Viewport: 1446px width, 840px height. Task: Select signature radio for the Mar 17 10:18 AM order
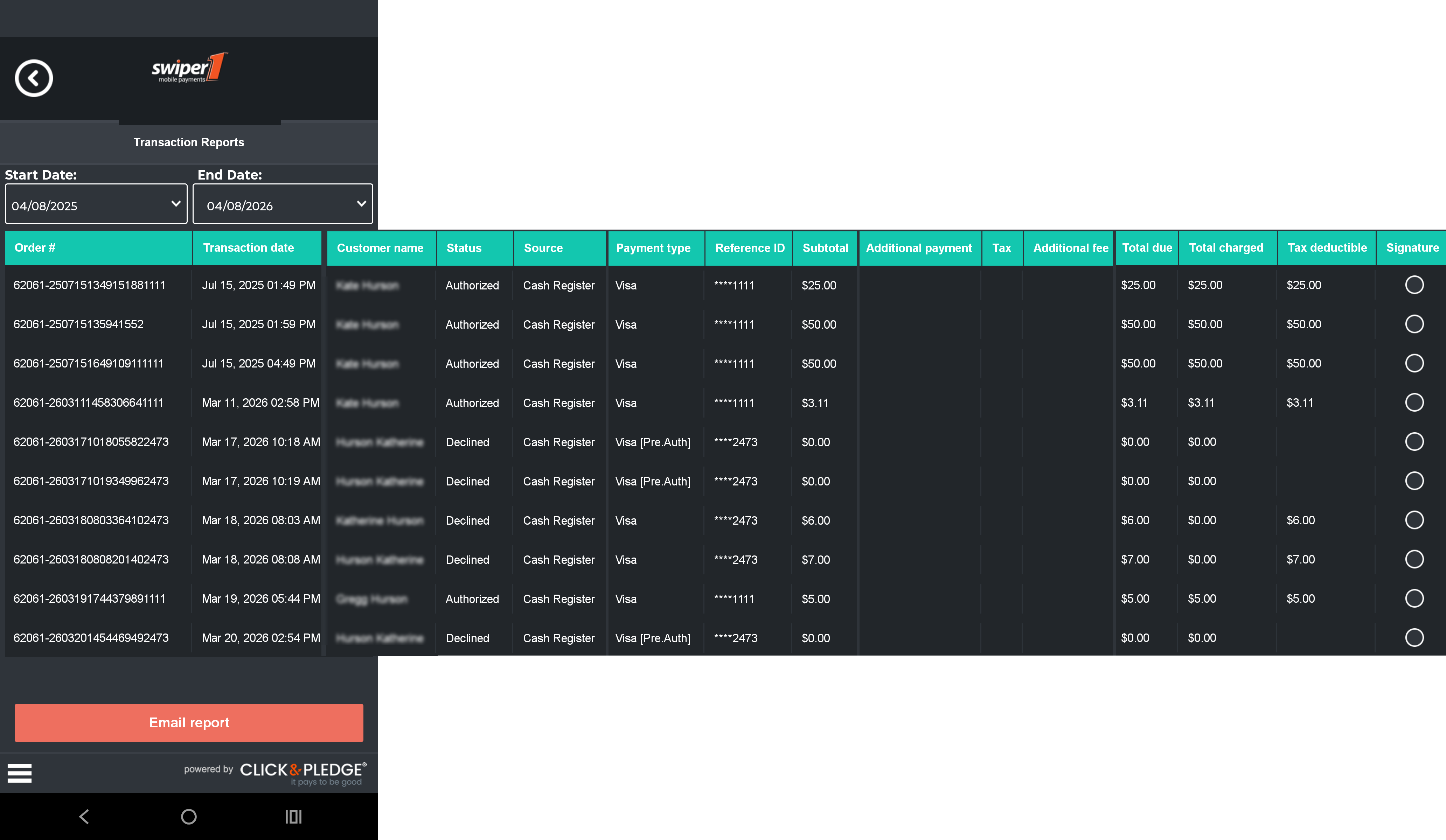click(x=1414, y=441)
